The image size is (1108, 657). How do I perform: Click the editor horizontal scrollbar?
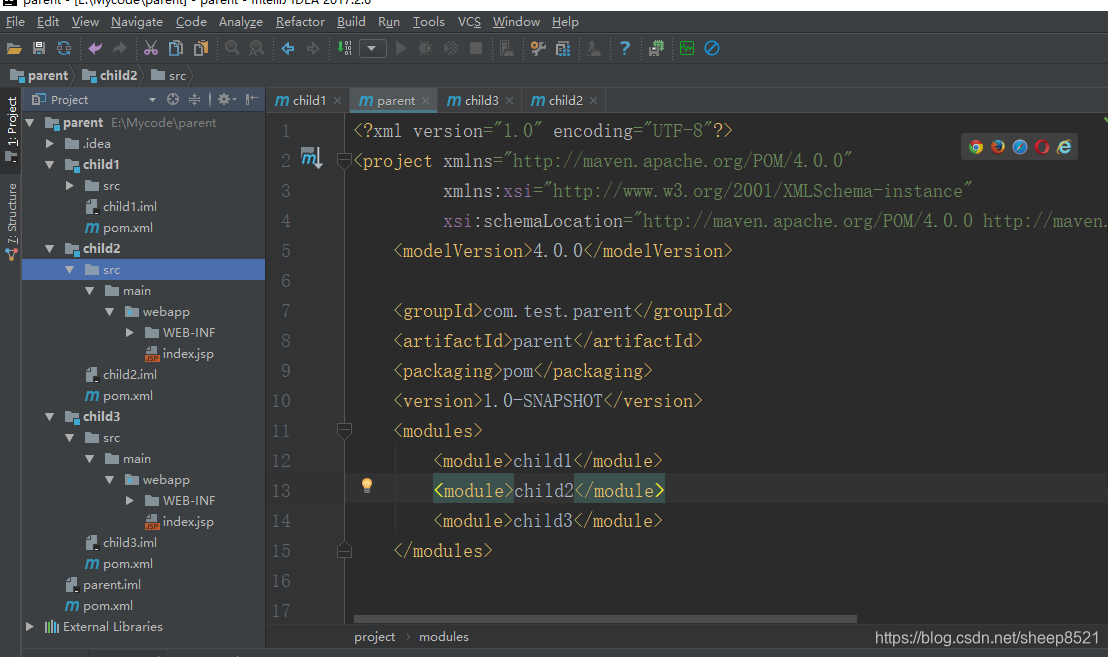pos(606,619)
